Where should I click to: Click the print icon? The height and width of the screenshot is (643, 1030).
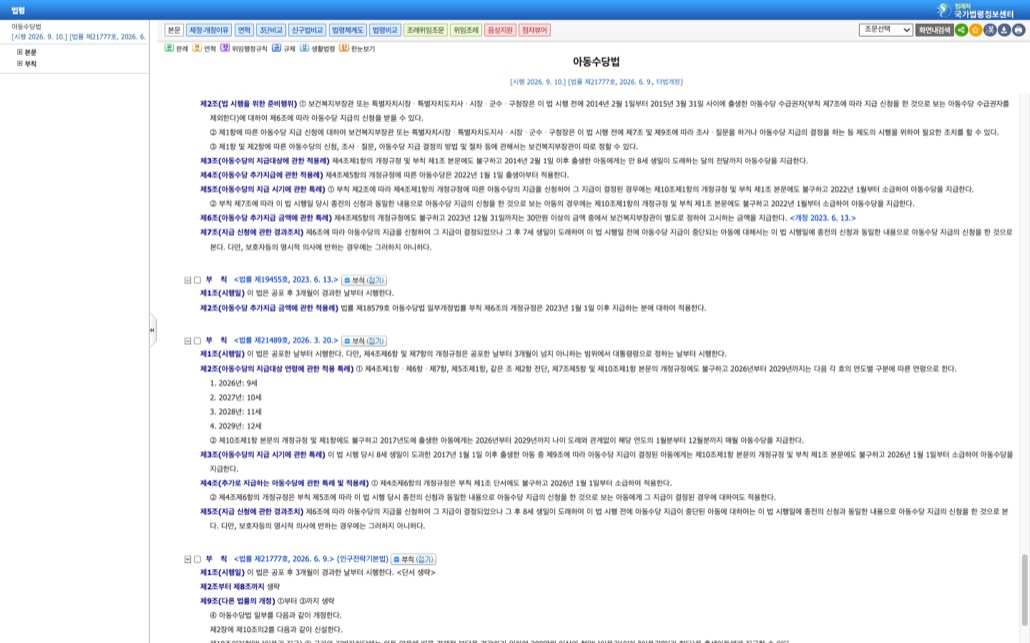click(x=1018, y=30)
